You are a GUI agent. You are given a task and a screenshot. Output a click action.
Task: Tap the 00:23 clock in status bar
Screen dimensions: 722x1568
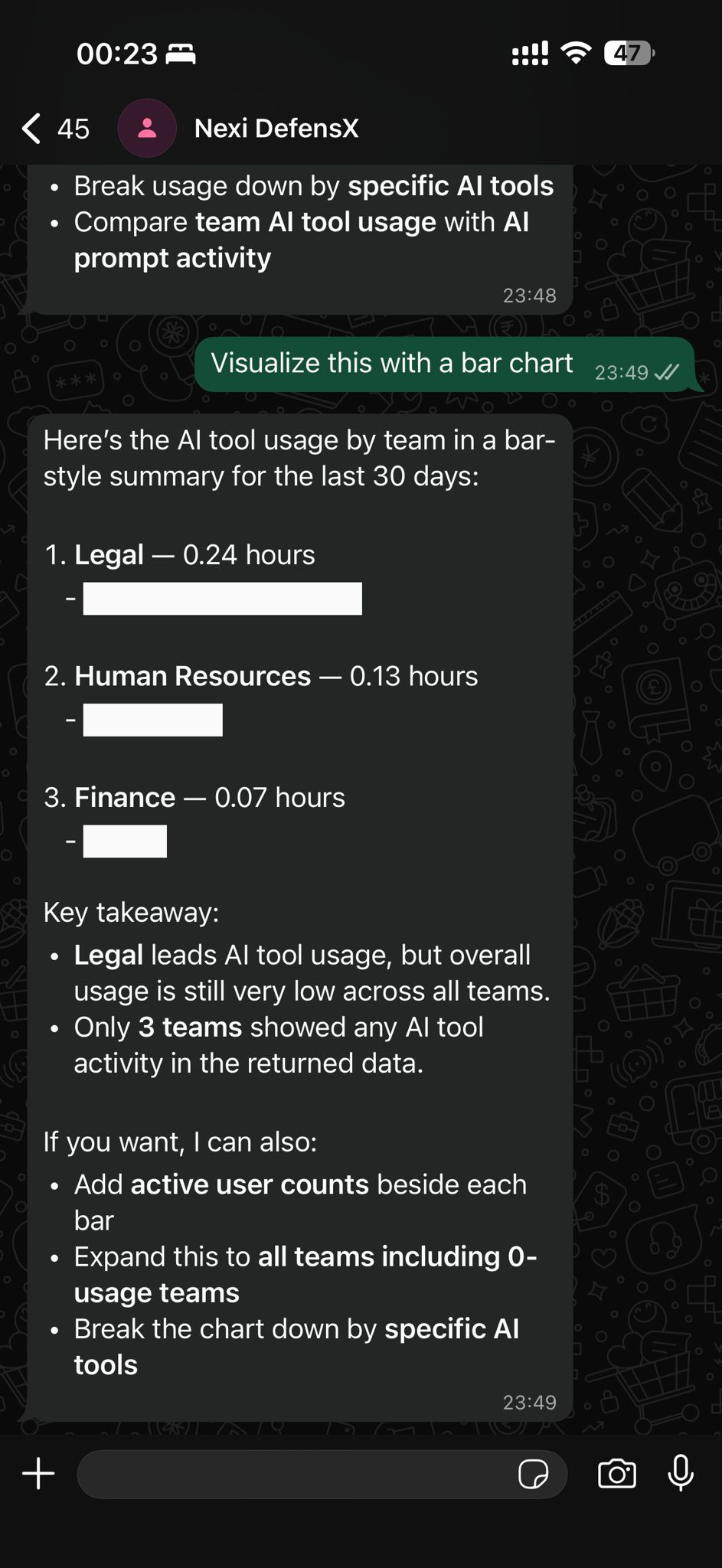[116, 54]
